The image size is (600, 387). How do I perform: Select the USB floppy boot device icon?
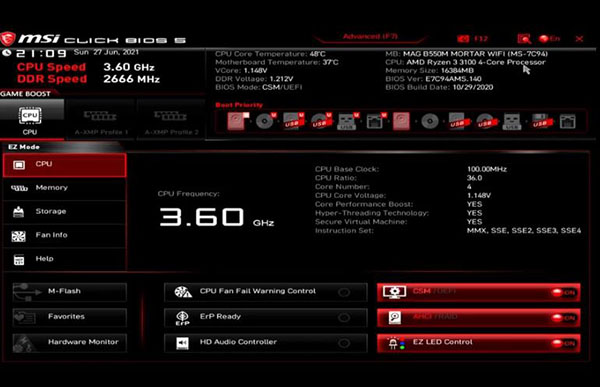pyautogui.click(x=541, y=121)
